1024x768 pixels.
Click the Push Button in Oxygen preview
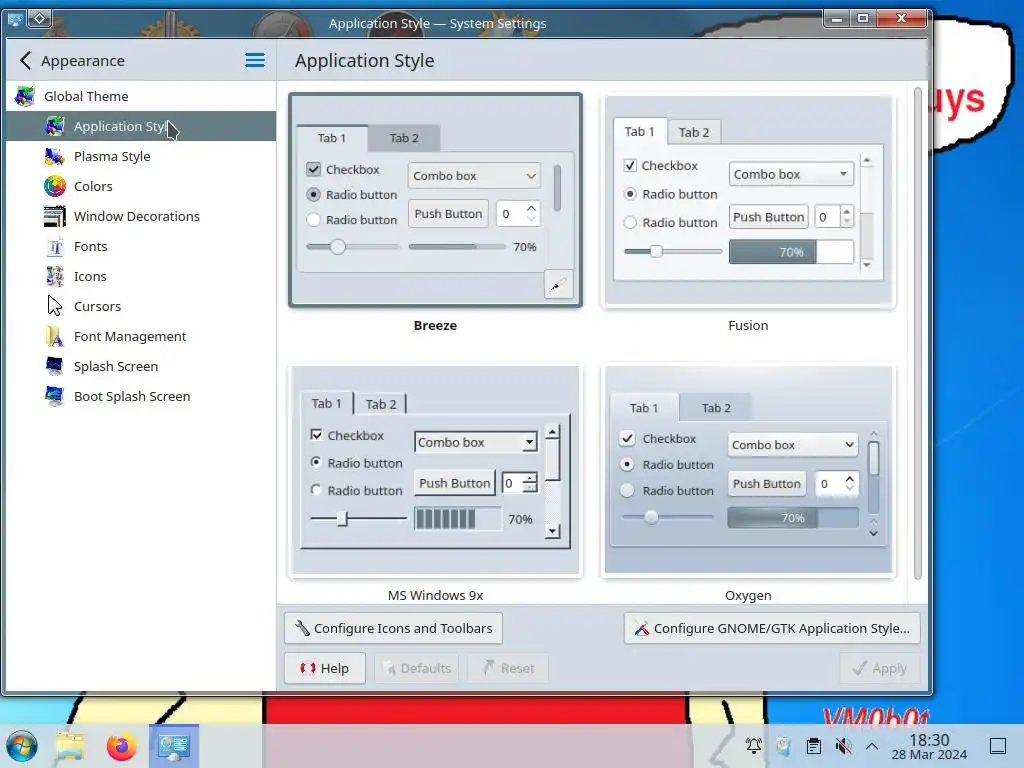tap(767, 484)
